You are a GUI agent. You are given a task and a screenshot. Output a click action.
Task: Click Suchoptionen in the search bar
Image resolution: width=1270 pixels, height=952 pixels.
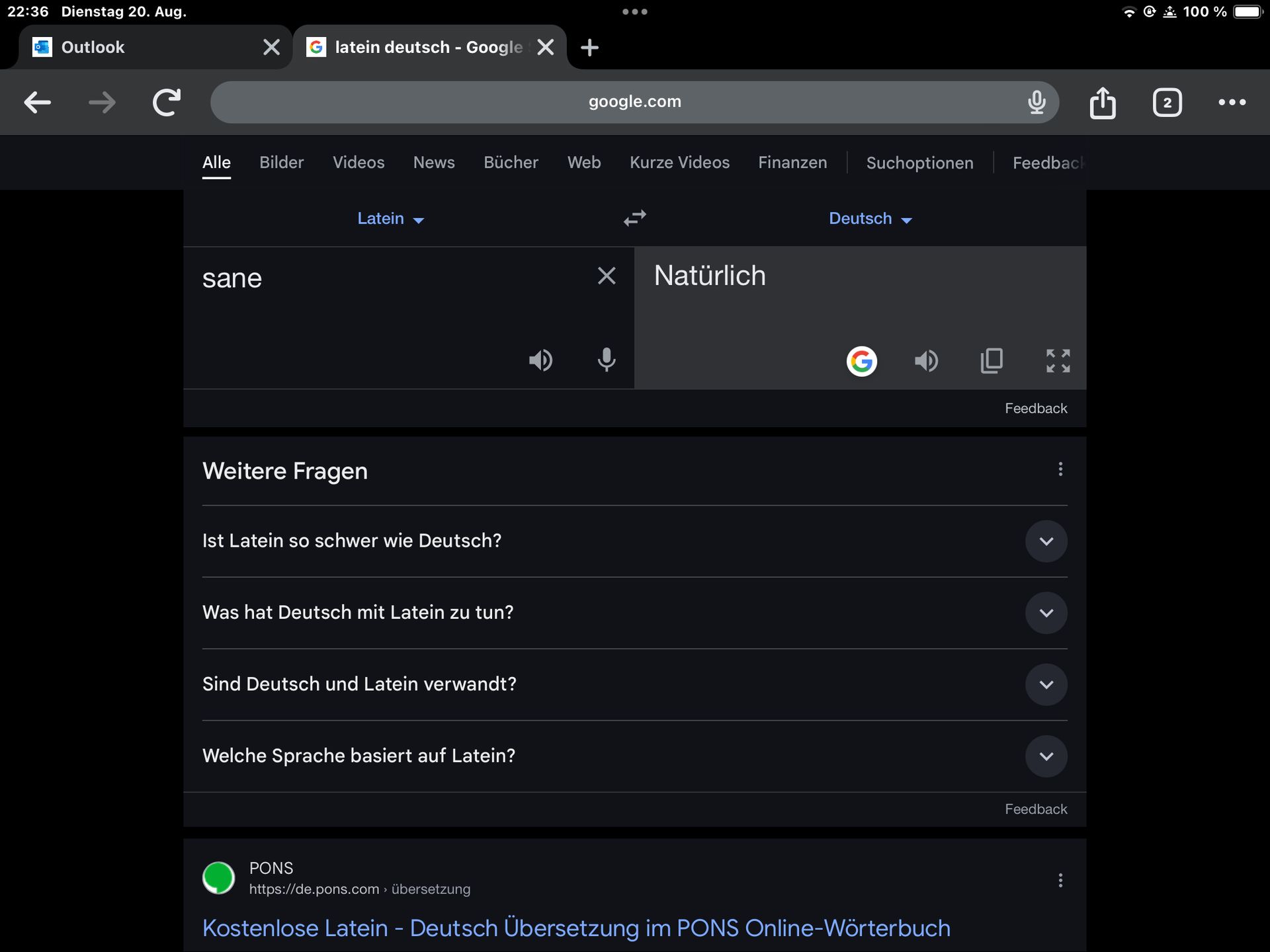coord(919,163)
